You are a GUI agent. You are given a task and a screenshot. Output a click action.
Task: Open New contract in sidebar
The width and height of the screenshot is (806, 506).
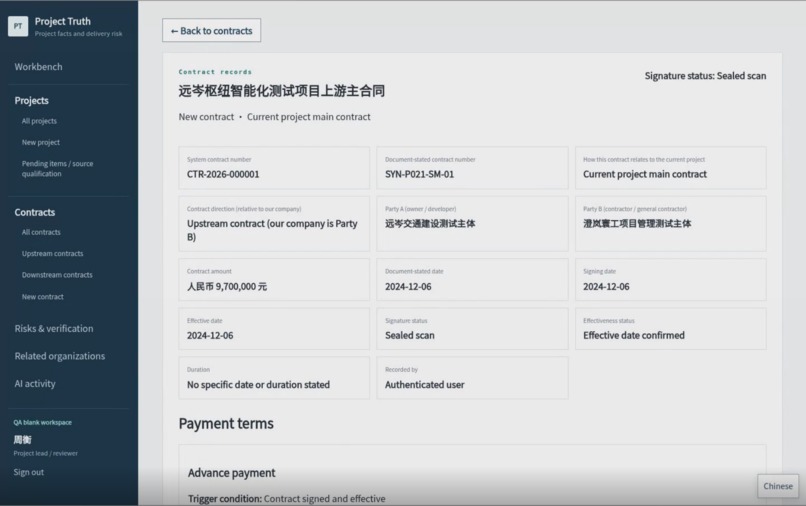(43, 297)
